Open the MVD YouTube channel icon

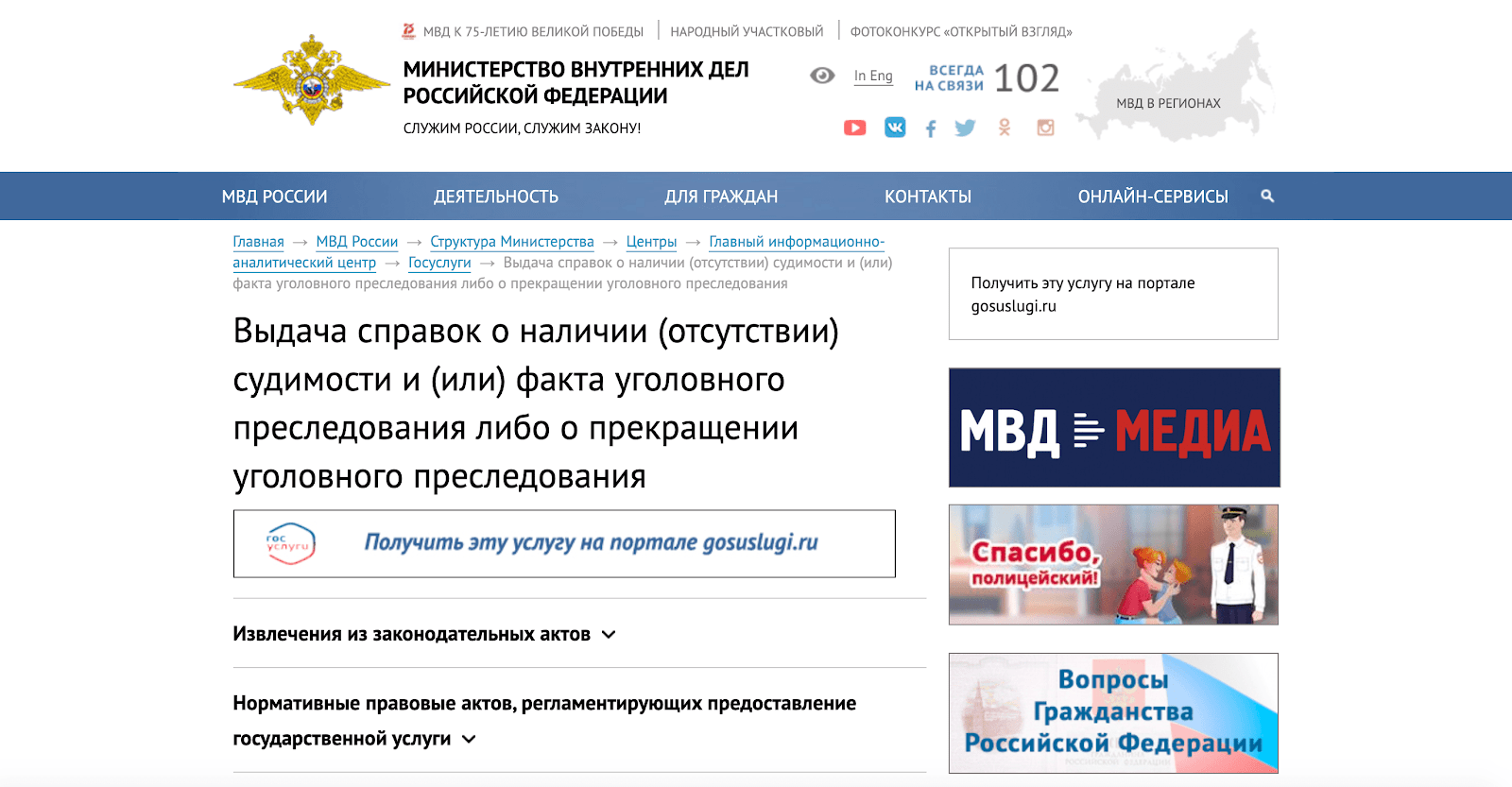854,128
